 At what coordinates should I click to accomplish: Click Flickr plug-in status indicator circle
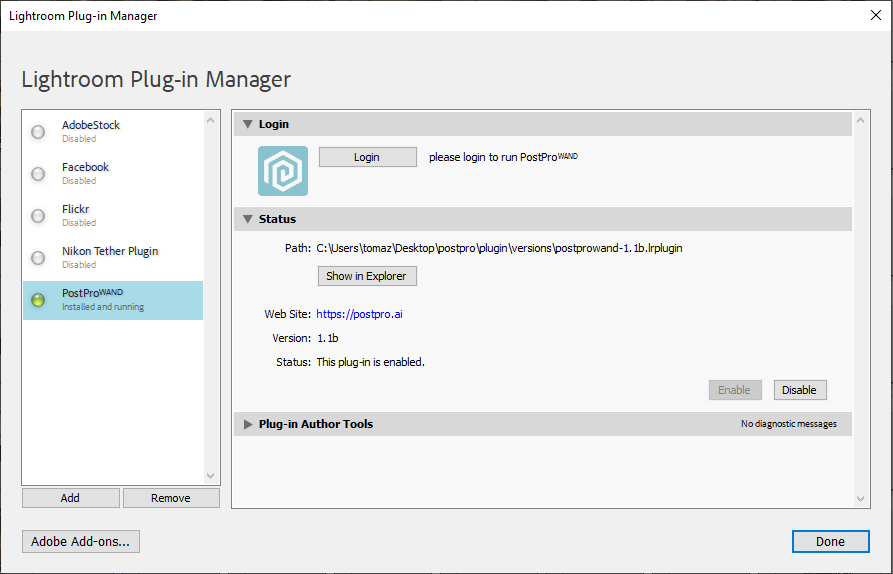[x=38, y=216]
